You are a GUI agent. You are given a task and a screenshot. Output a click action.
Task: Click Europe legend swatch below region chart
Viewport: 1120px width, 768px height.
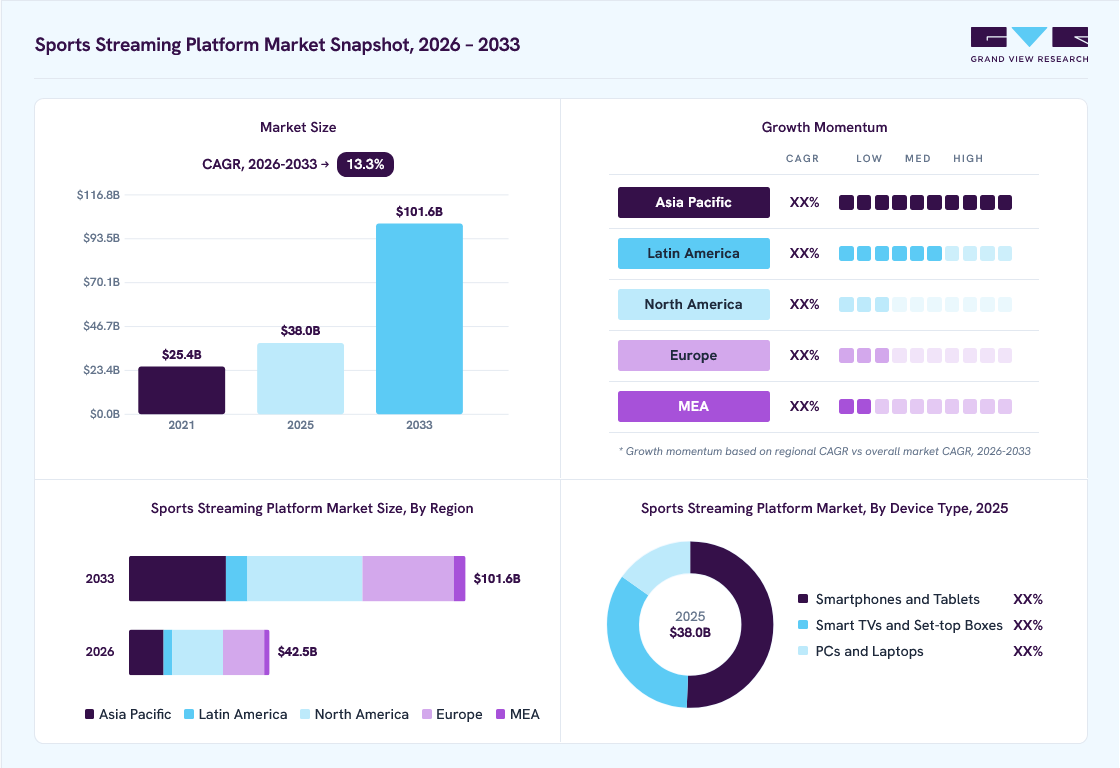click(426, 714)
